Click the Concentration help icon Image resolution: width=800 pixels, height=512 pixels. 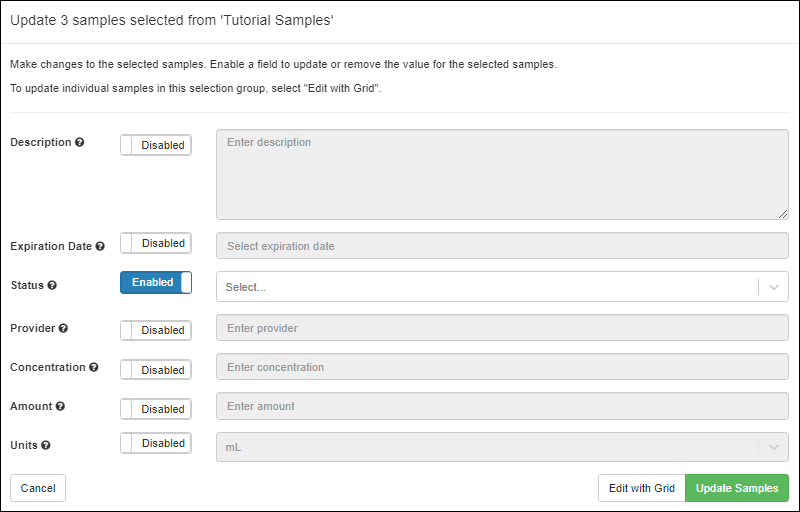[94, 367]
